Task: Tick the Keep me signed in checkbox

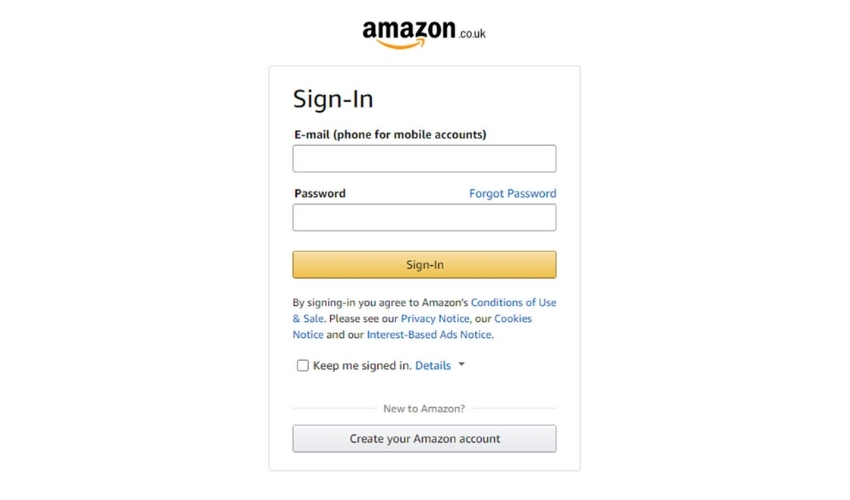Action: [302, 366]
